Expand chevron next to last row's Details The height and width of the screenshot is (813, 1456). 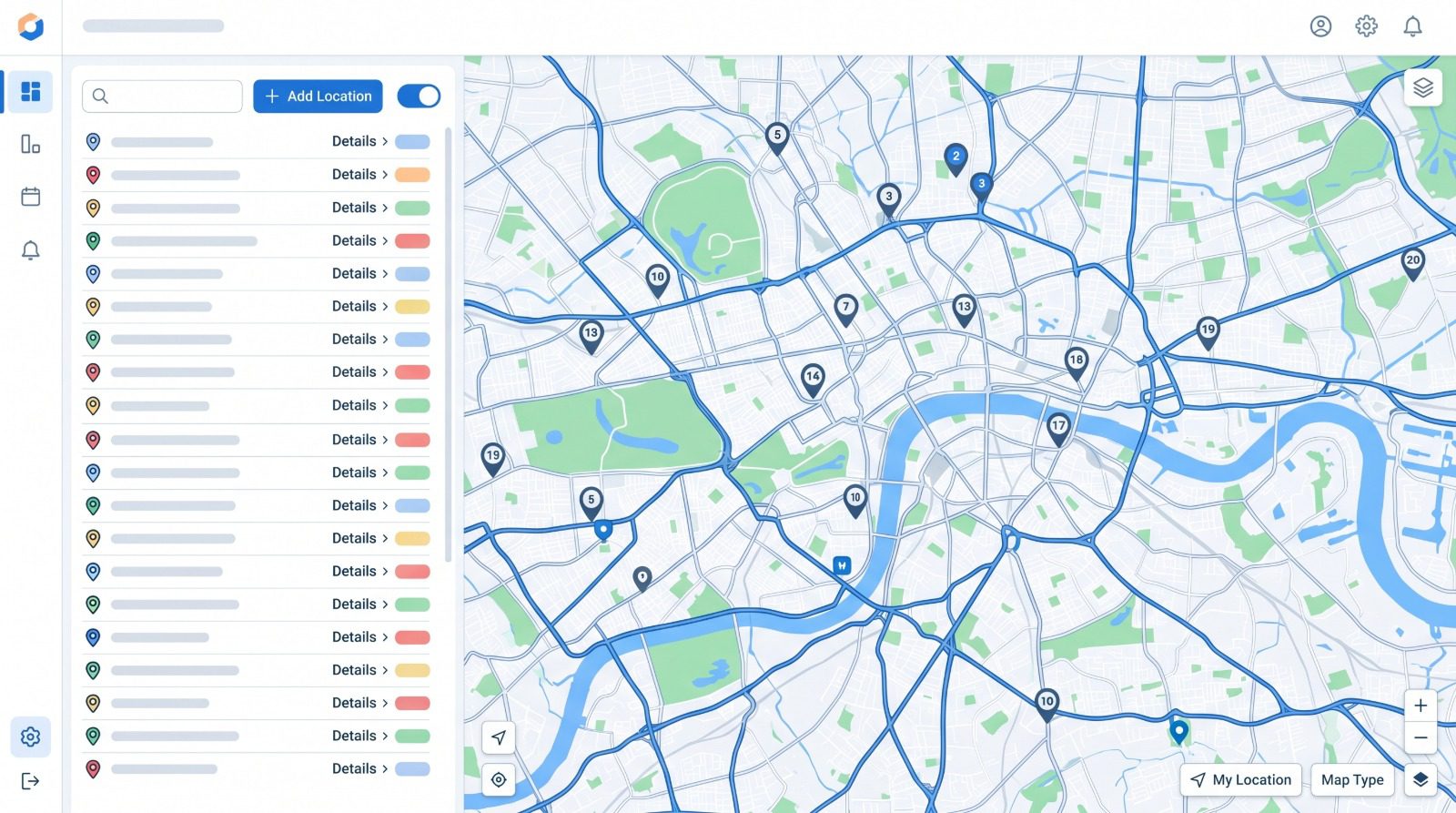click(x=385, y=768)
